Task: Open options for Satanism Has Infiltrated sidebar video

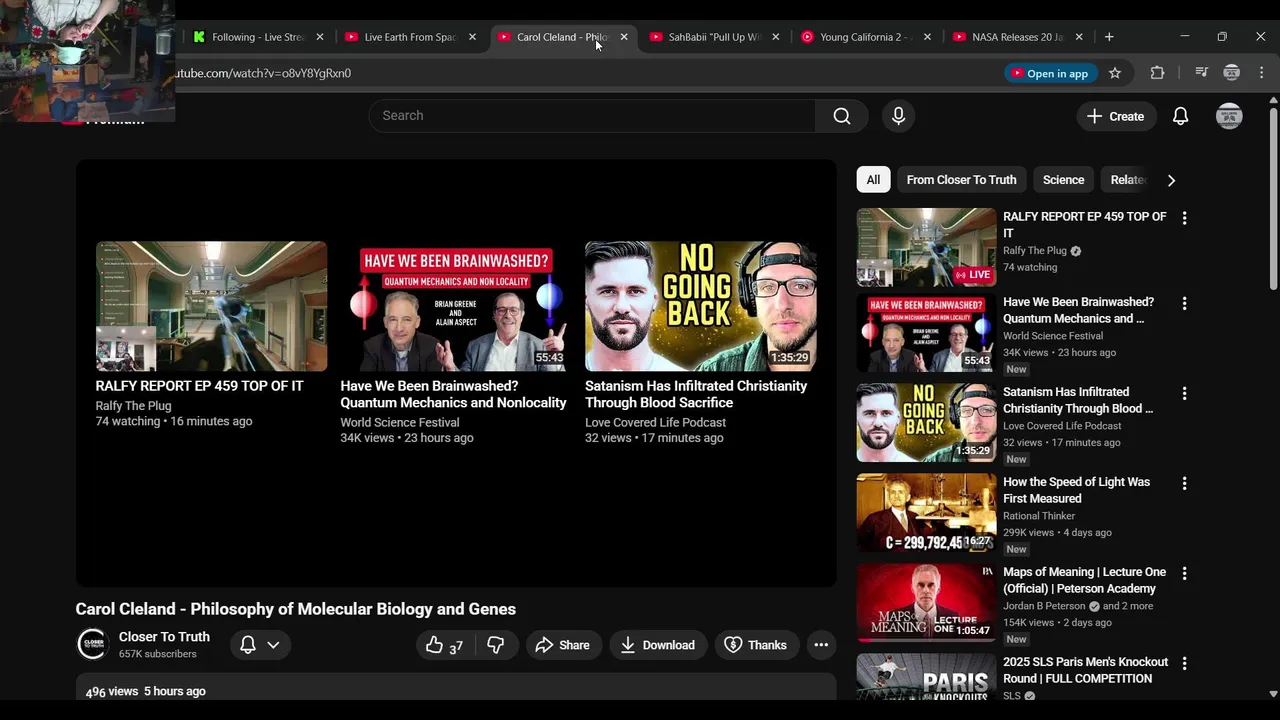Action: coord(1184,393)
